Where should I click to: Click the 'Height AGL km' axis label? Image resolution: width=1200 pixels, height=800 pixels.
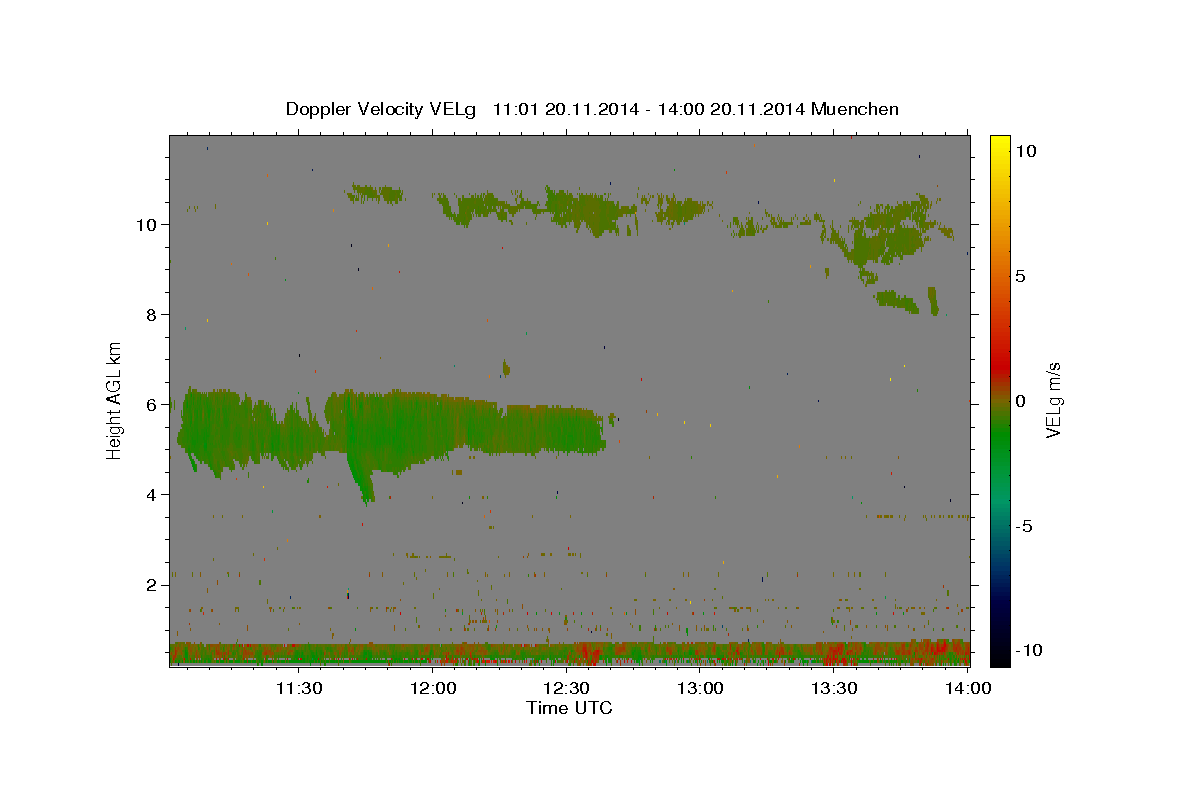115,400
